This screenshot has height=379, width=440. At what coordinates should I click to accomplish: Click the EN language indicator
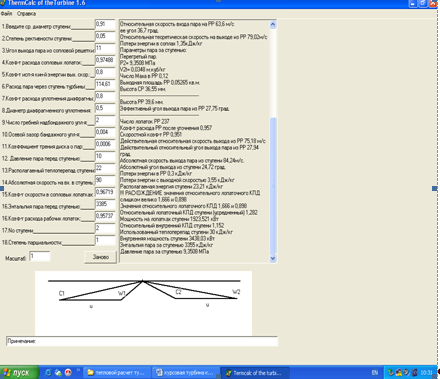click(x=375, y=373)
